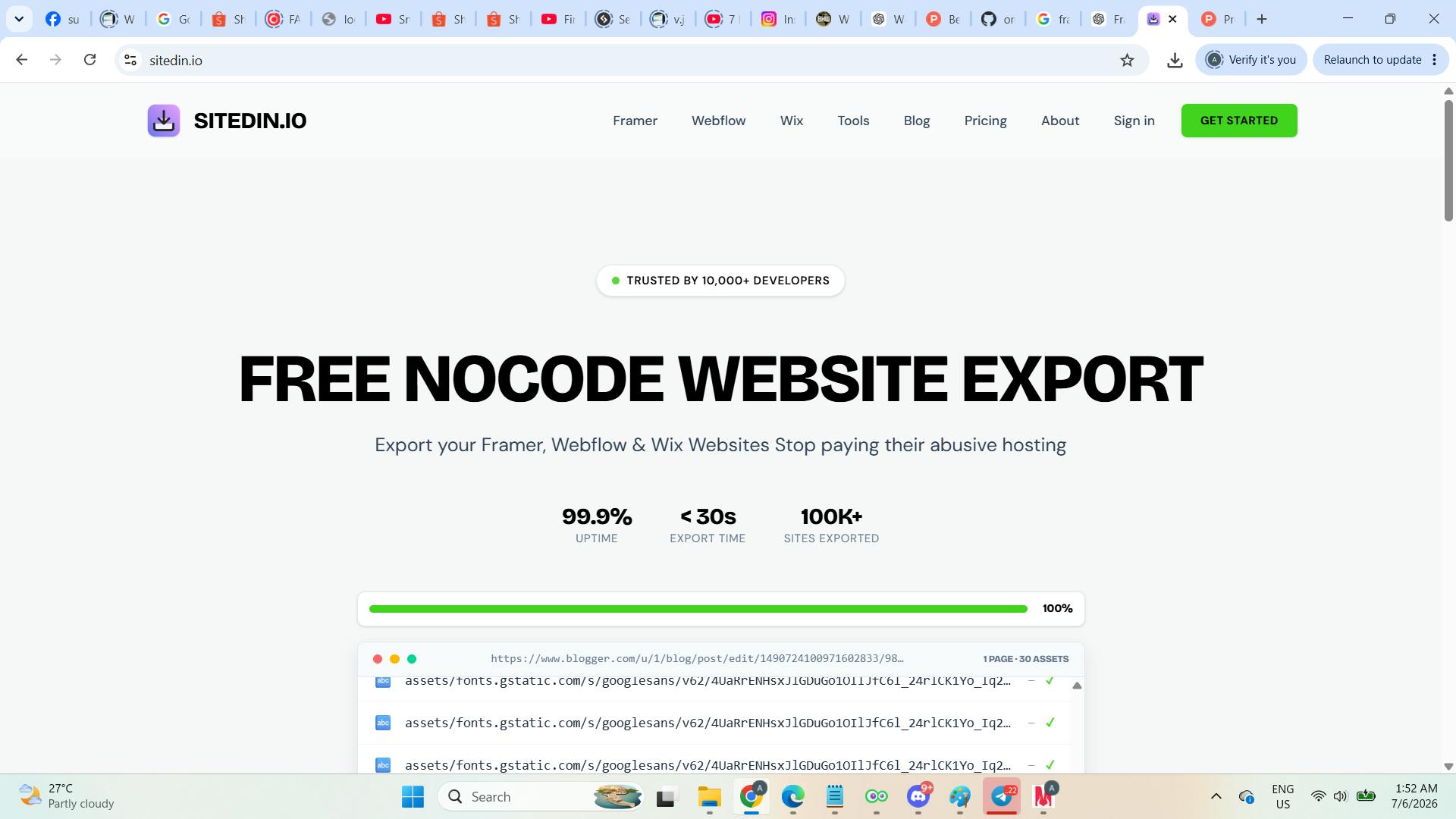Switch to the 'Be' tab
Screen dimensions: 1456x819
(x=943, y=19)
